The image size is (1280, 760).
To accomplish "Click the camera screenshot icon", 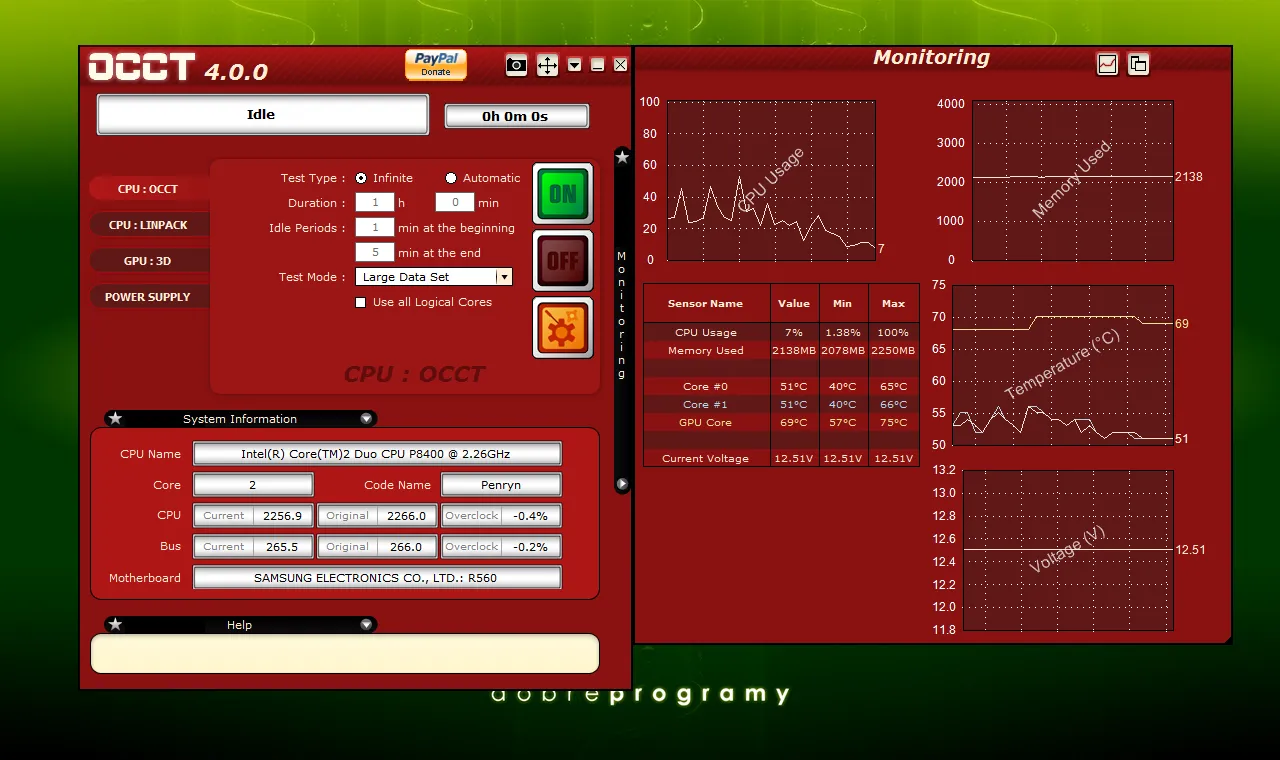I will point(516,66).
